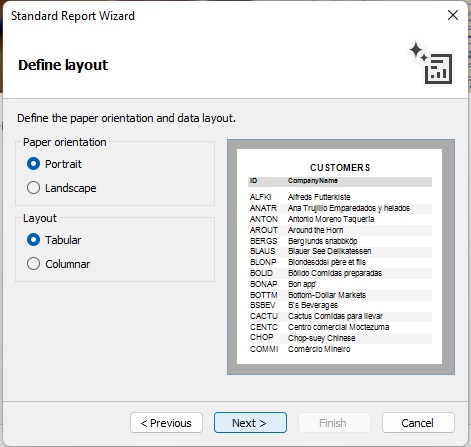The image size is (471, 447).
Task: Click the Define layout heading
Action: pyautogui.click(x=63, y=65)
